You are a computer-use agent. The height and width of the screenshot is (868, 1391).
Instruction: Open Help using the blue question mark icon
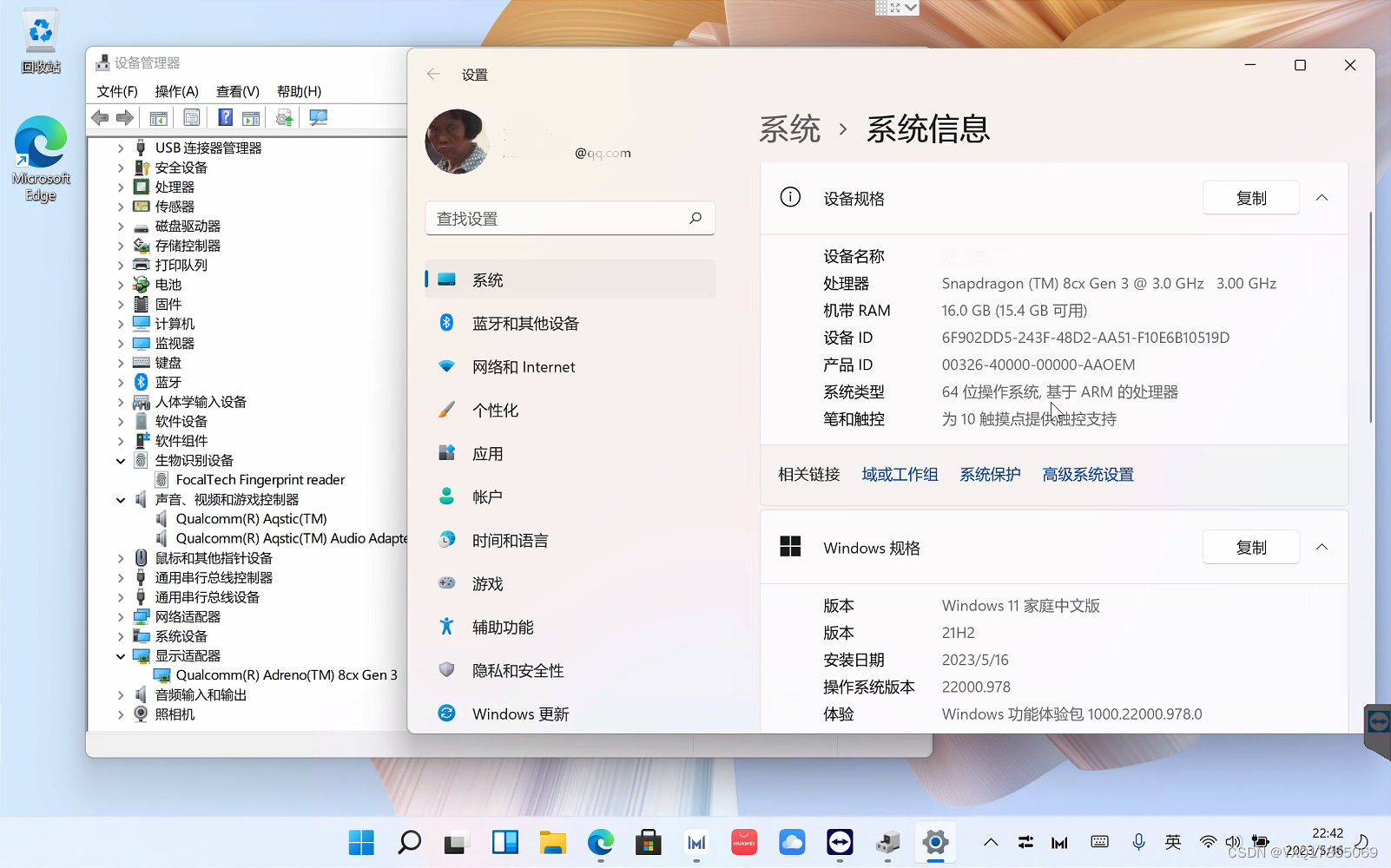point(224,117)
